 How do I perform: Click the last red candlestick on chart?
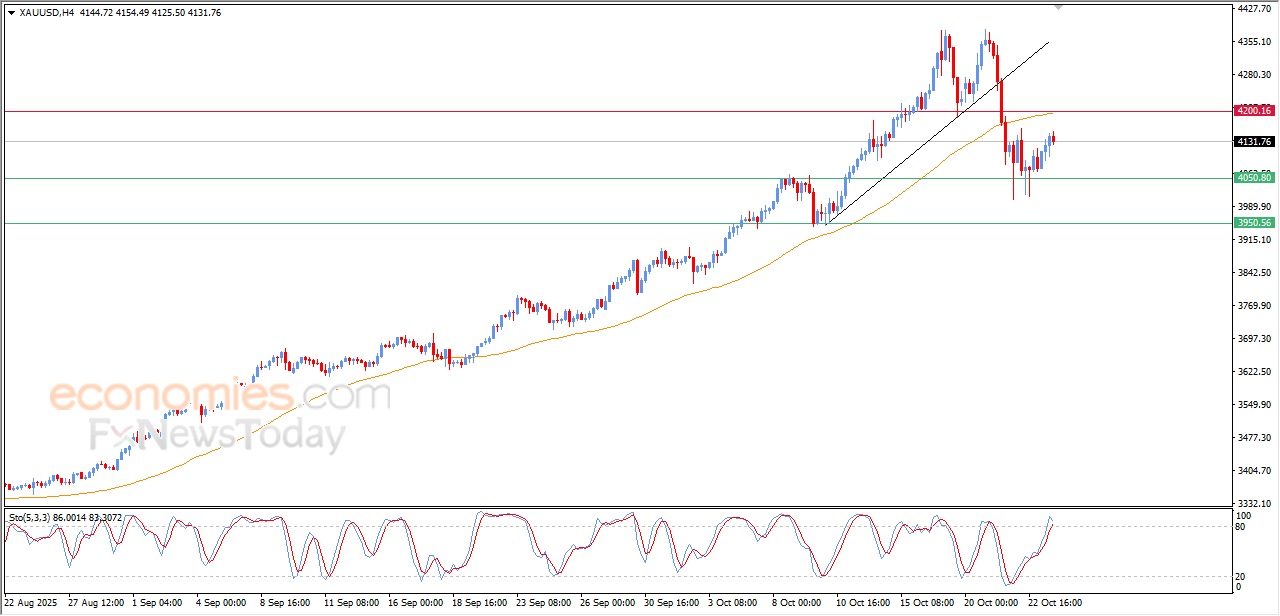tap(1053, 138)
